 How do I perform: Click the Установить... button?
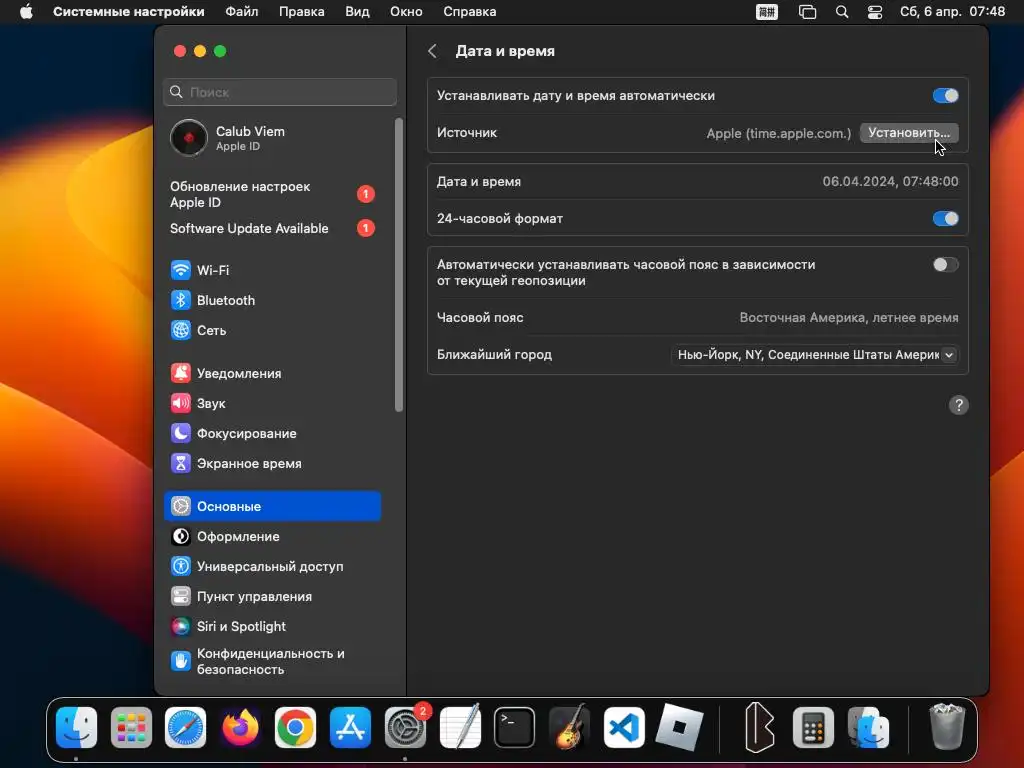pos(909,133)
